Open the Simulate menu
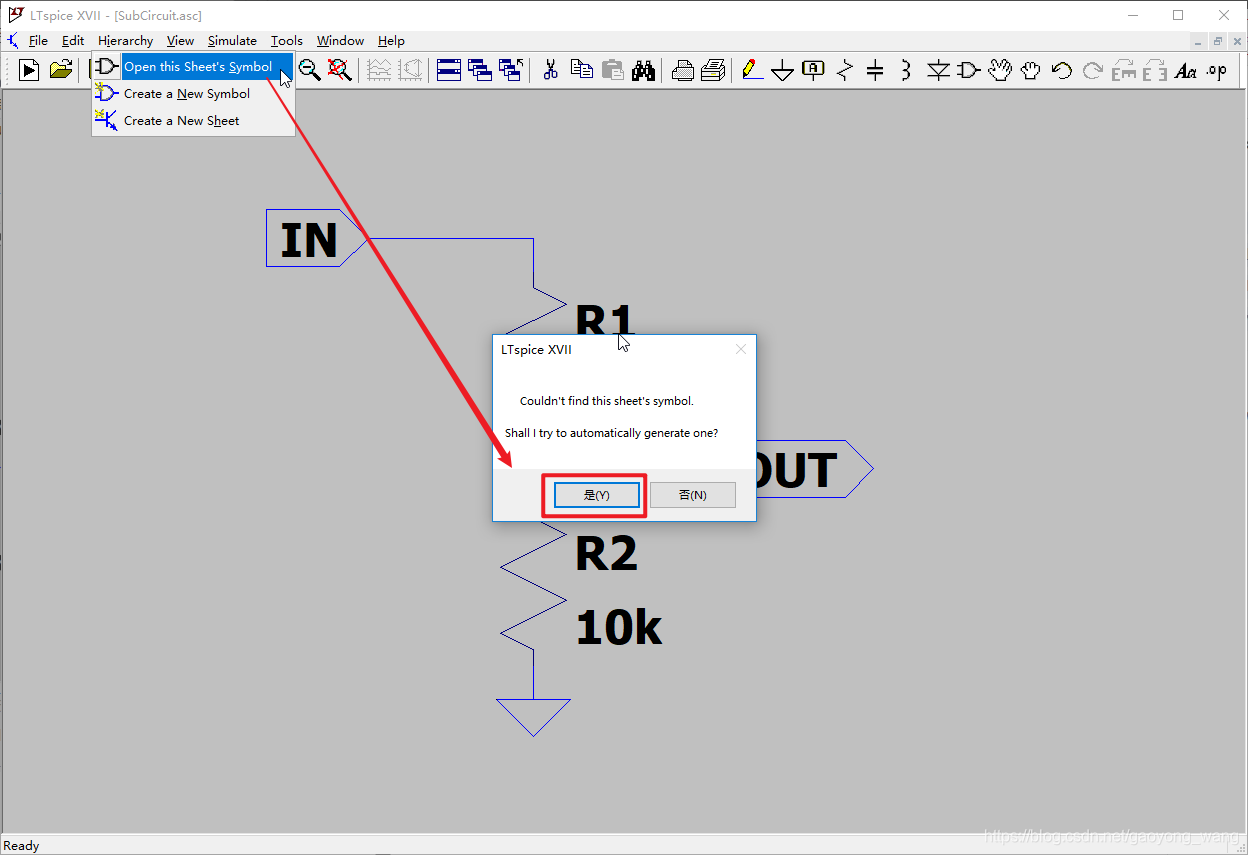Screen dimensions: 1248x855 [232, 41]
